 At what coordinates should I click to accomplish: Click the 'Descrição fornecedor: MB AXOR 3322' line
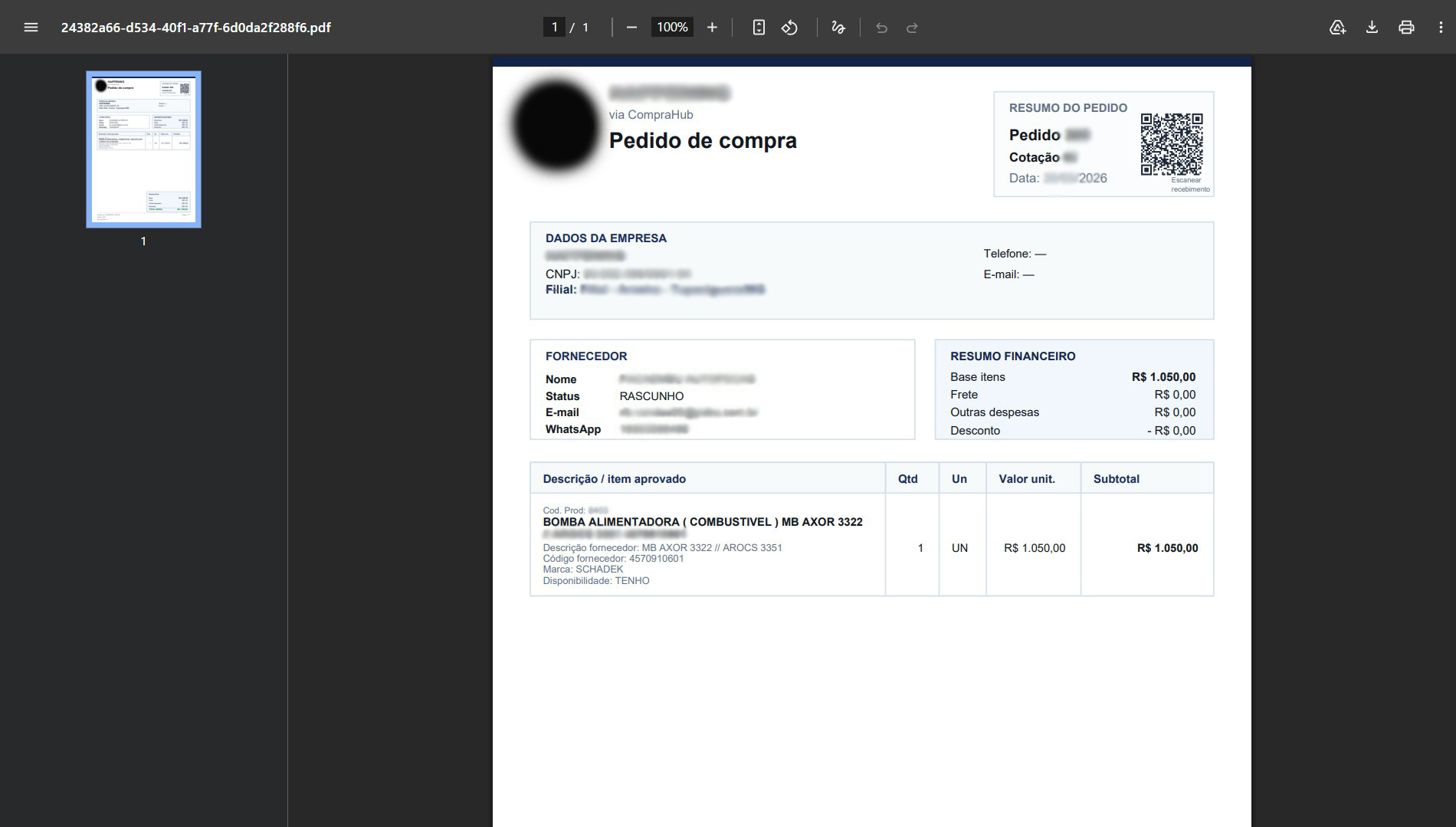[x=662, y=548]
